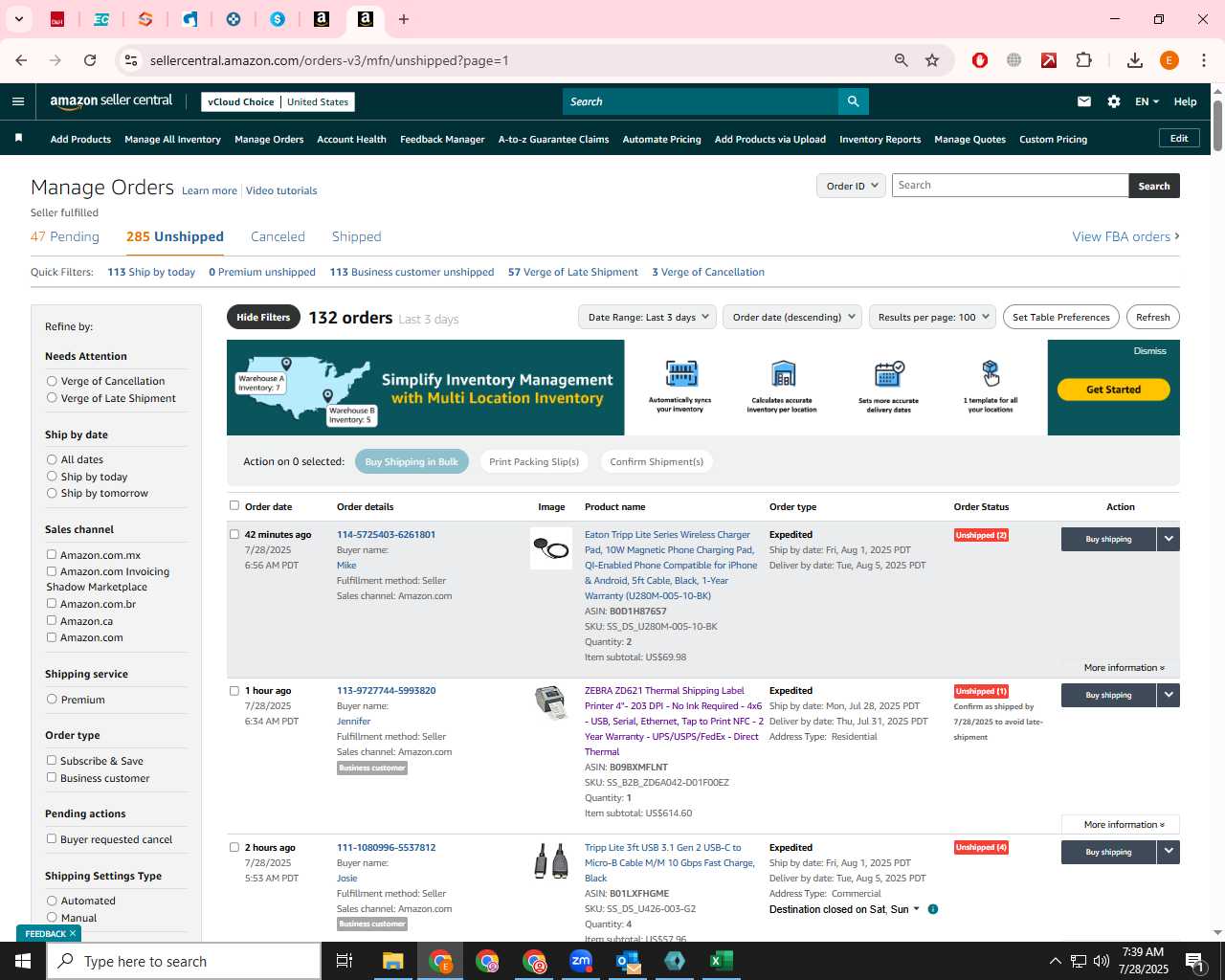Screen dimensions: 1225x980
Task: Open Account Health menu item
Action: [351, 139]
